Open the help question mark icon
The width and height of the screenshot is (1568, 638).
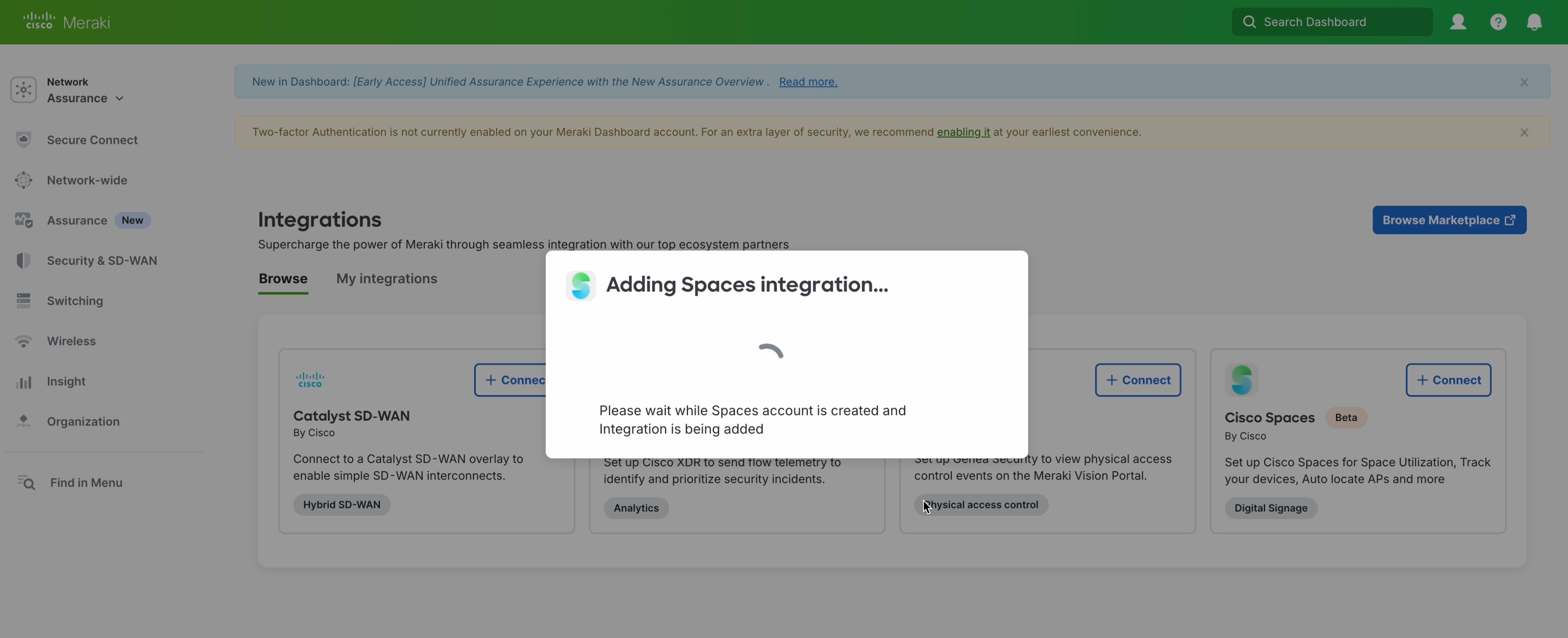1498,22
